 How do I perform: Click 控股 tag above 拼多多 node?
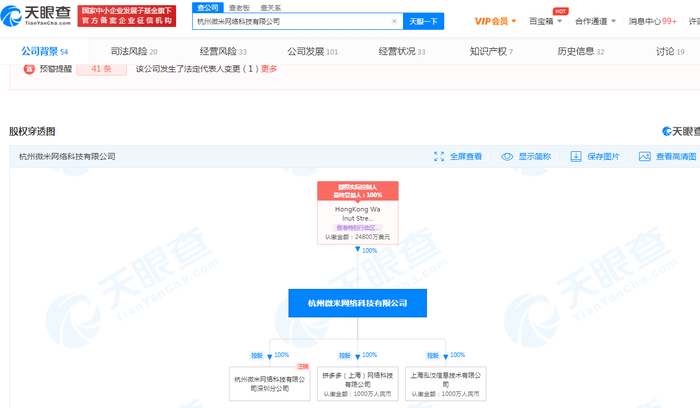pyautogui.click(x=345, y=355)
